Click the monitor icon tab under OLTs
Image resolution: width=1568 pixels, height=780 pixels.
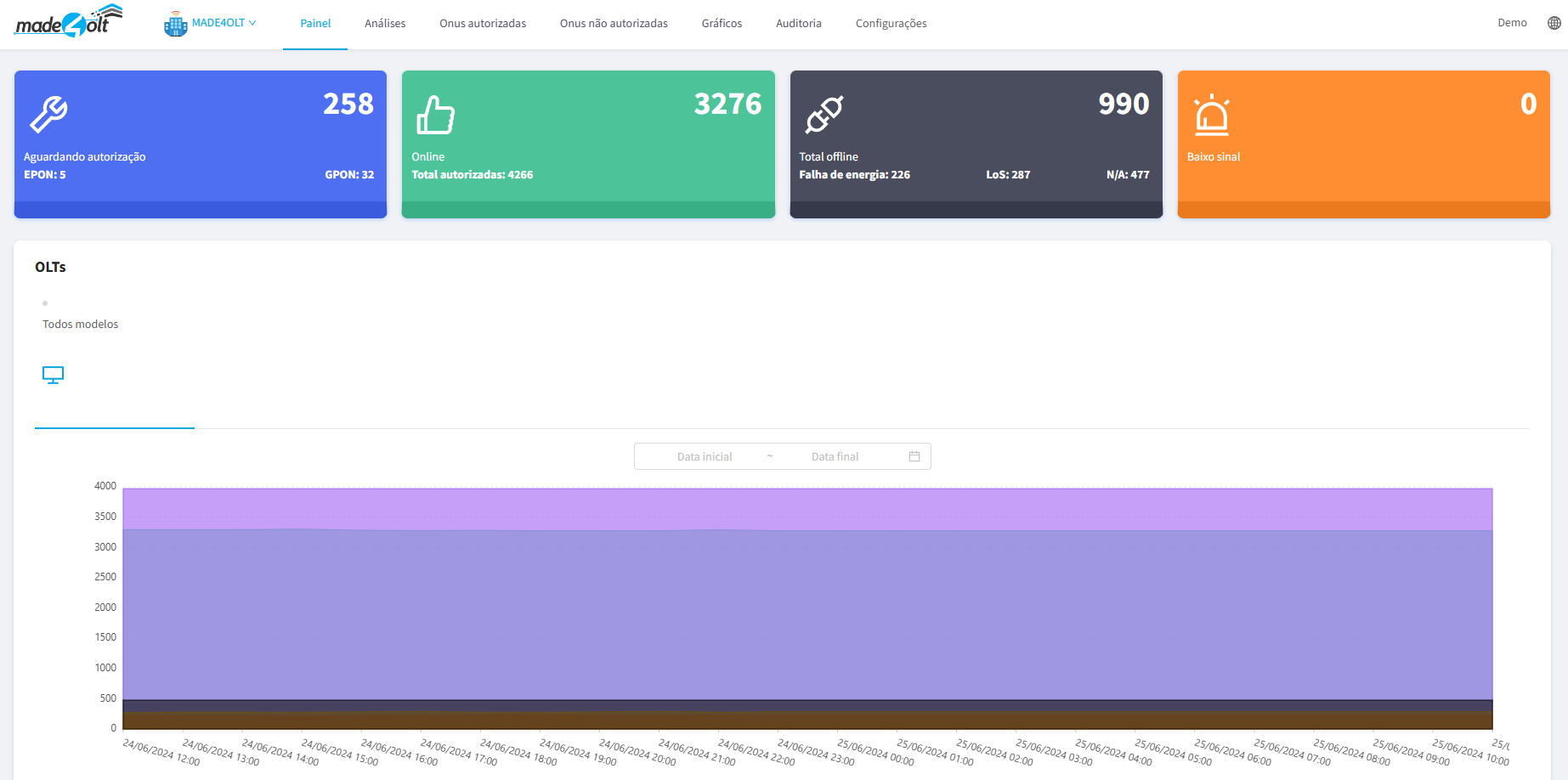coord(53,375)
